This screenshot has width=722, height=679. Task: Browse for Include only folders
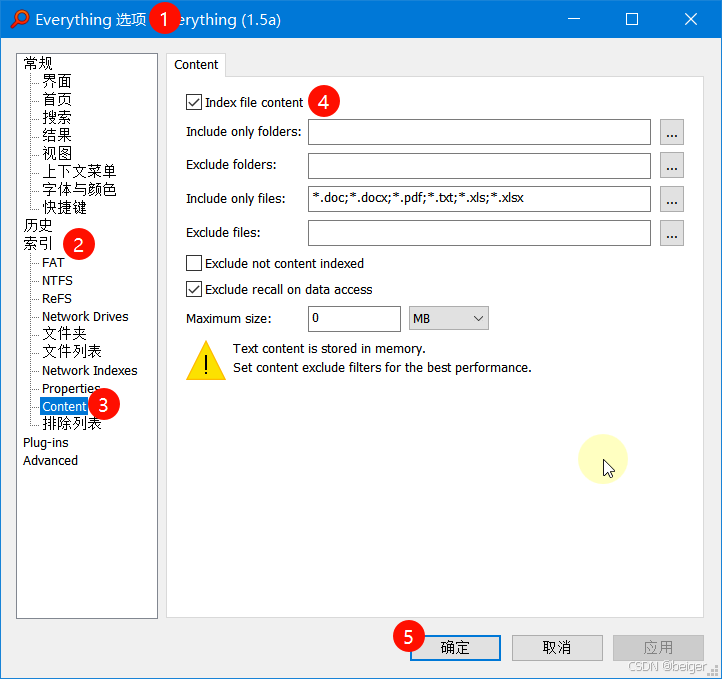(671, 132)
